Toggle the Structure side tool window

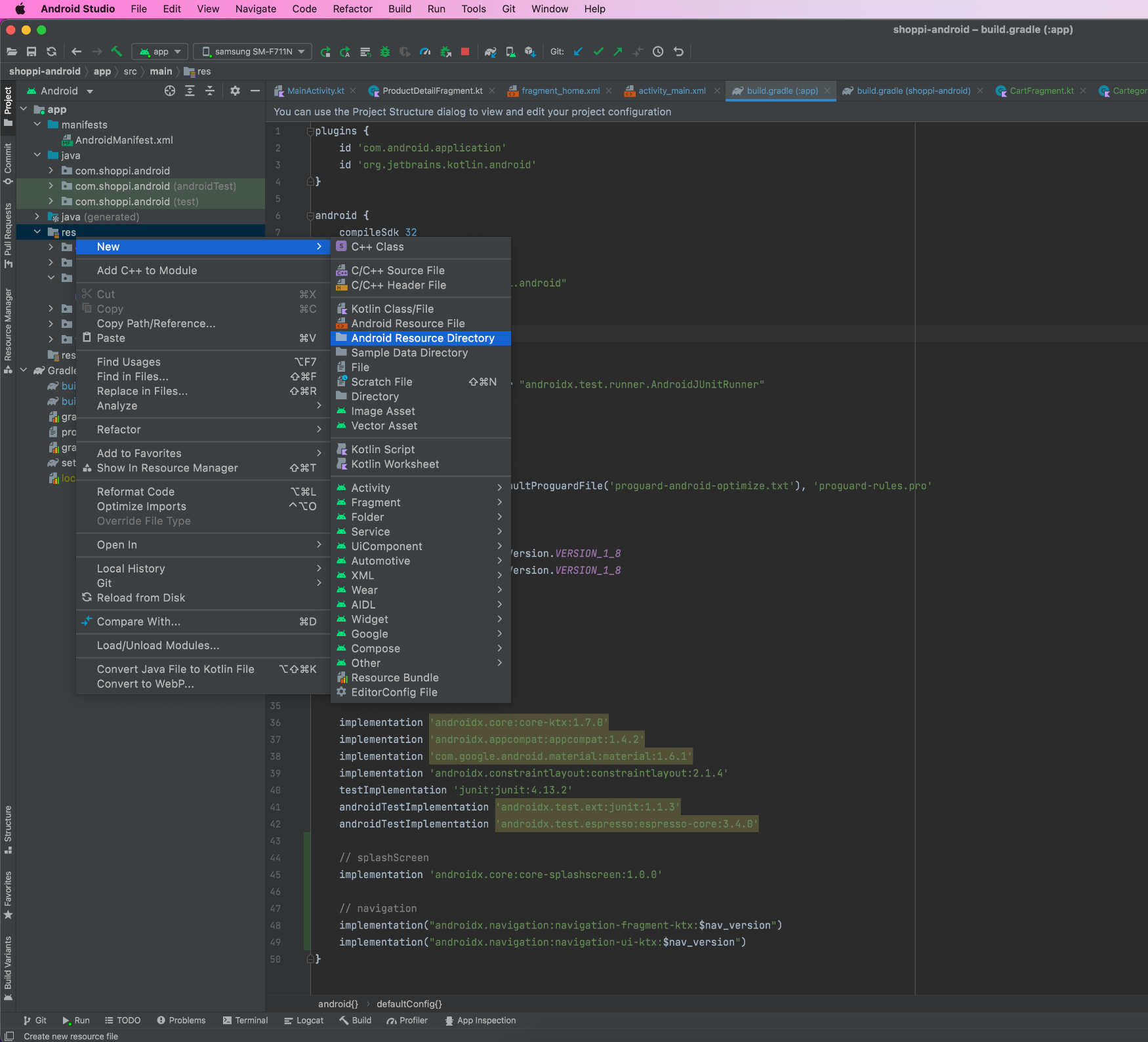coord(8,830)
